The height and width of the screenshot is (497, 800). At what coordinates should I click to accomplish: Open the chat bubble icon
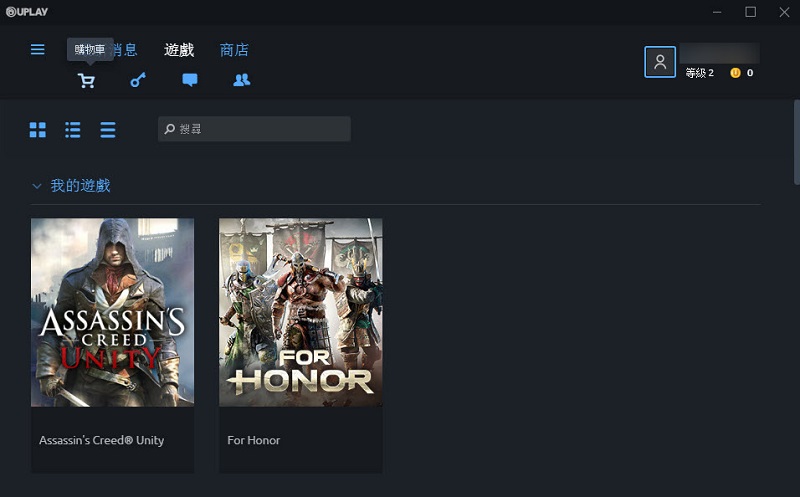pyautogui.click(x=190, y=80)
